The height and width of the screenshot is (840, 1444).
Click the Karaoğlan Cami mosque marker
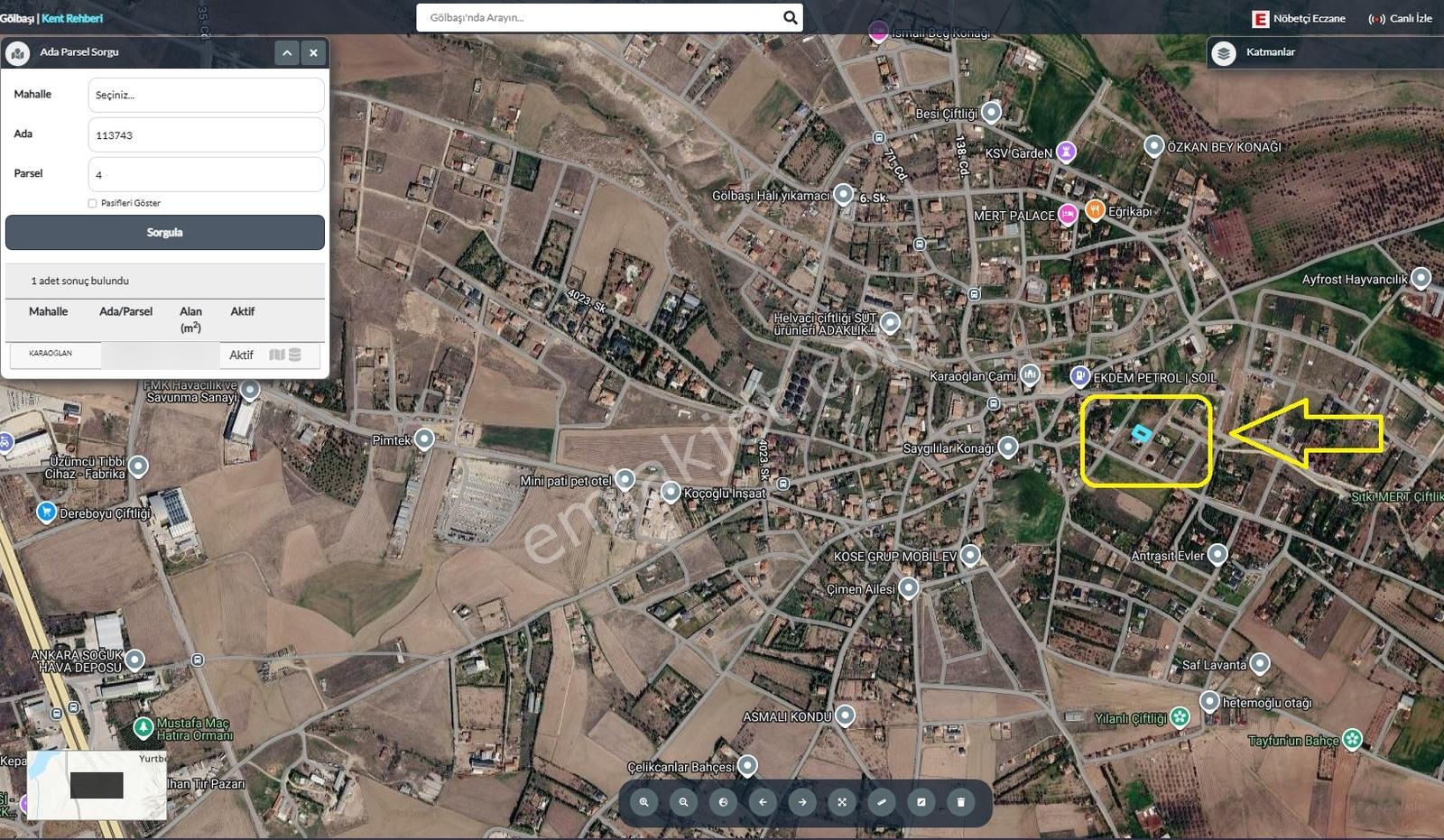tap(1030, 374)
